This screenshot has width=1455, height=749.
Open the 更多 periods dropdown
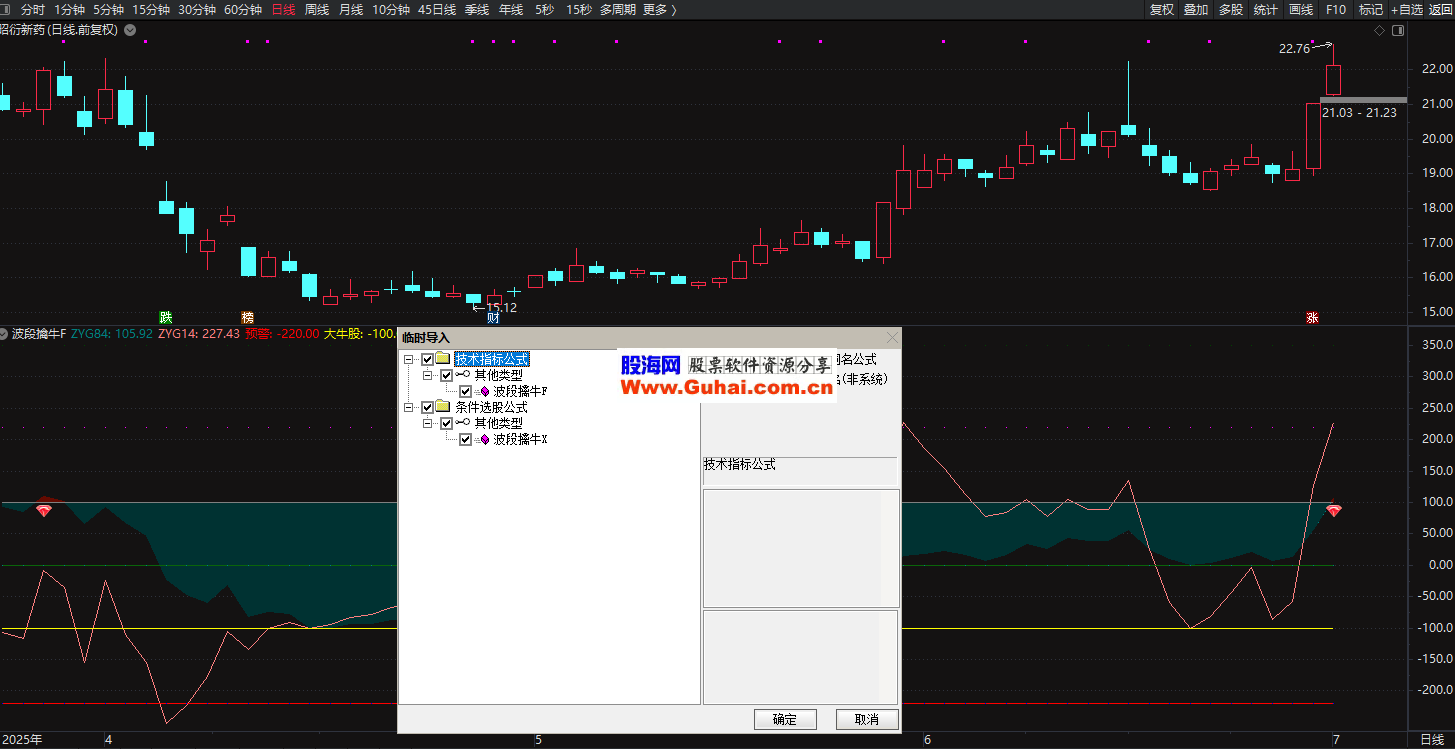click(x=660, y=9)
